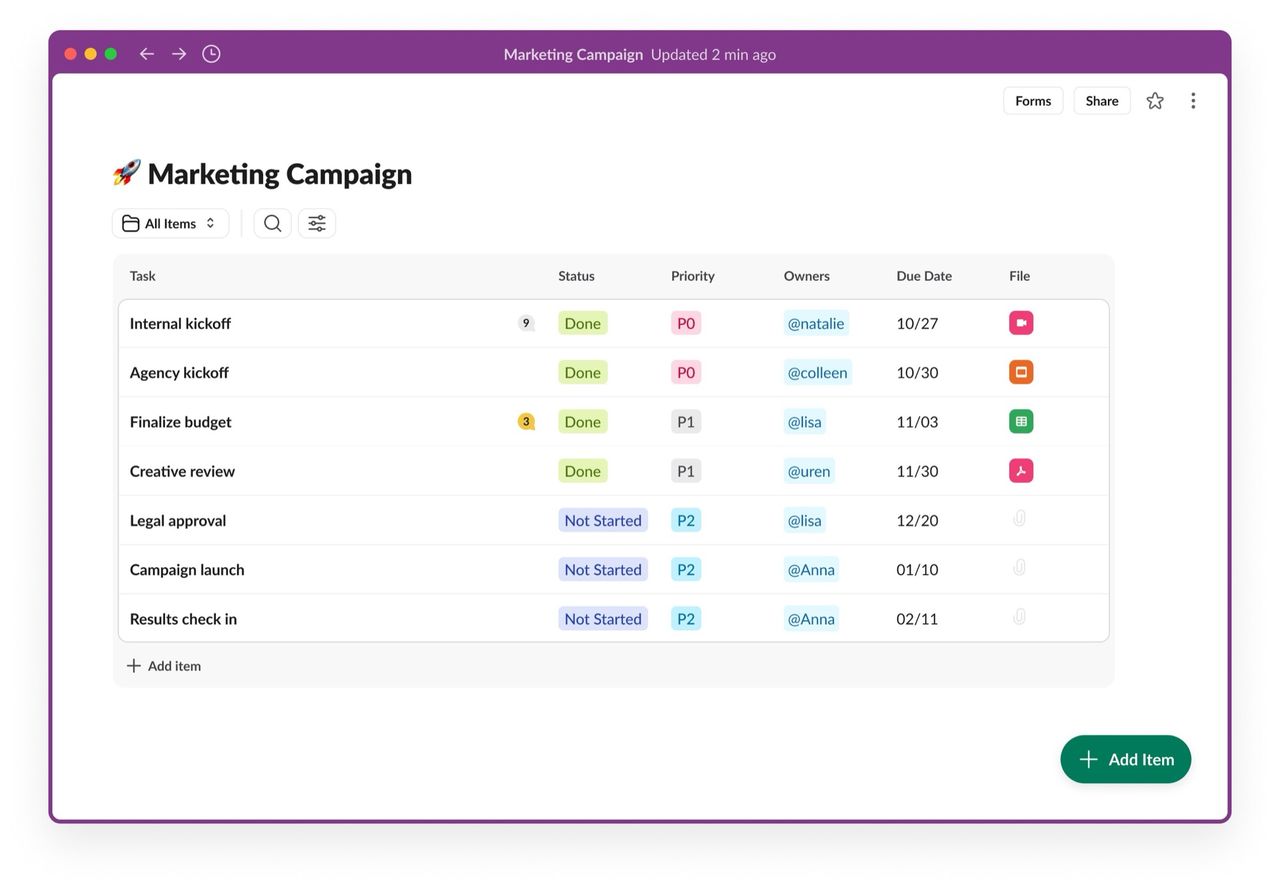Open Internal kickoff video file icon
This screenshot has width=1280, height=890.
(x=1021, y=323)
